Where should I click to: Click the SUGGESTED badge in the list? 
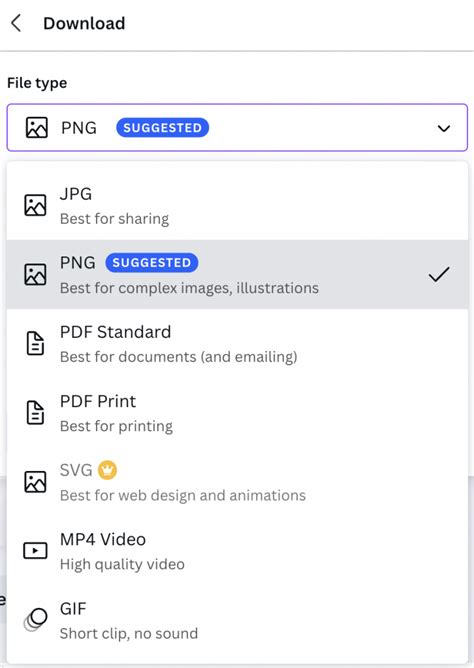click(x=152, y=262)
